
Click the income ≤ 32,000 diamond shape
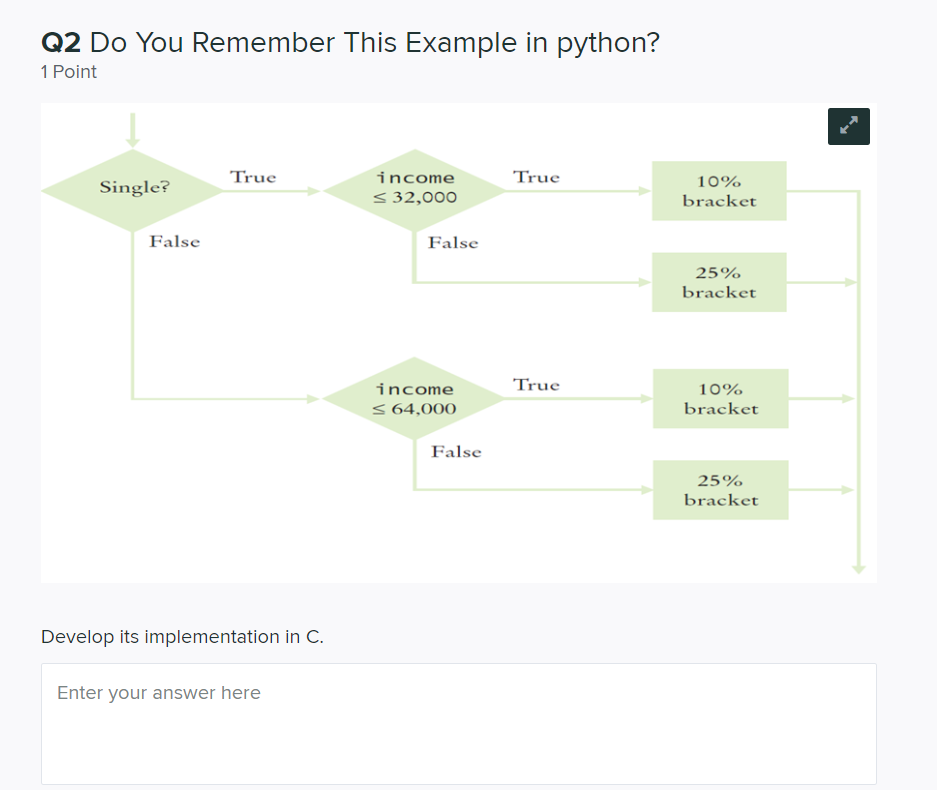pyautogui.click(x=415, y=187)
